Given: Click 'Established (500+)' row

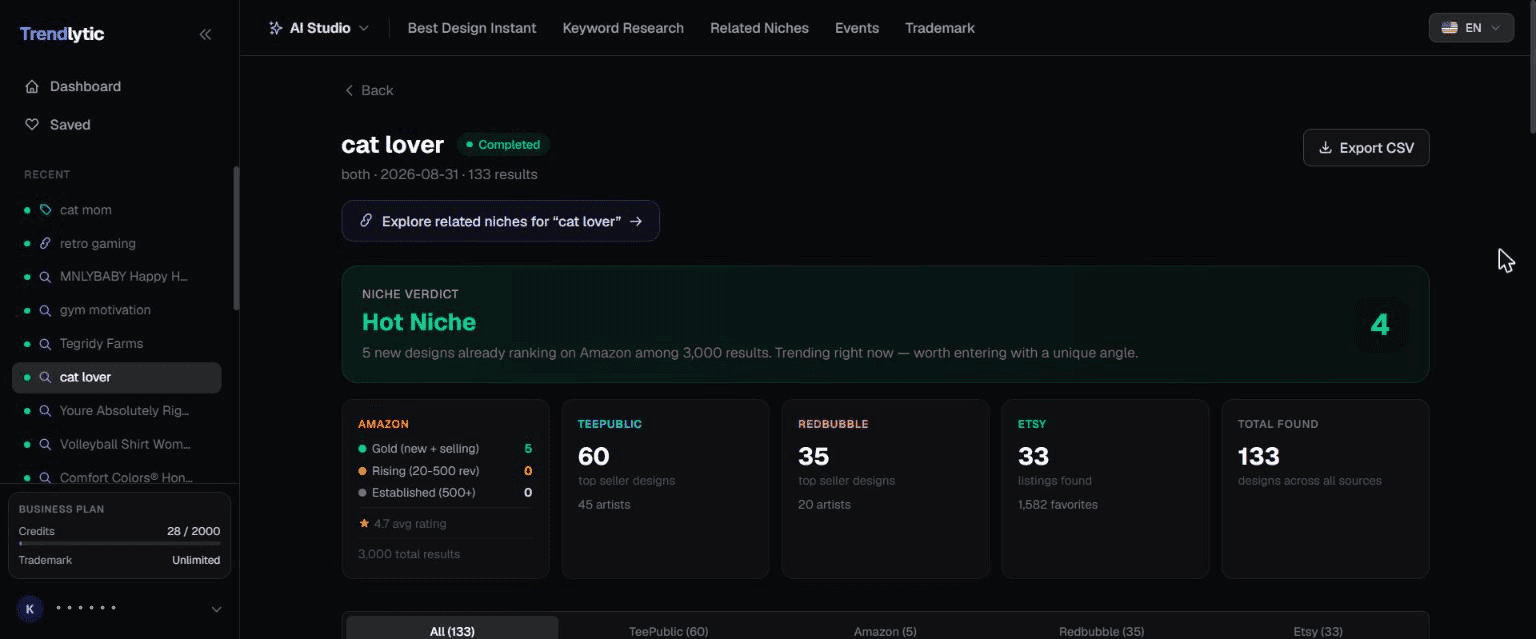Looking at the screenshot, I should pos(445,493).
